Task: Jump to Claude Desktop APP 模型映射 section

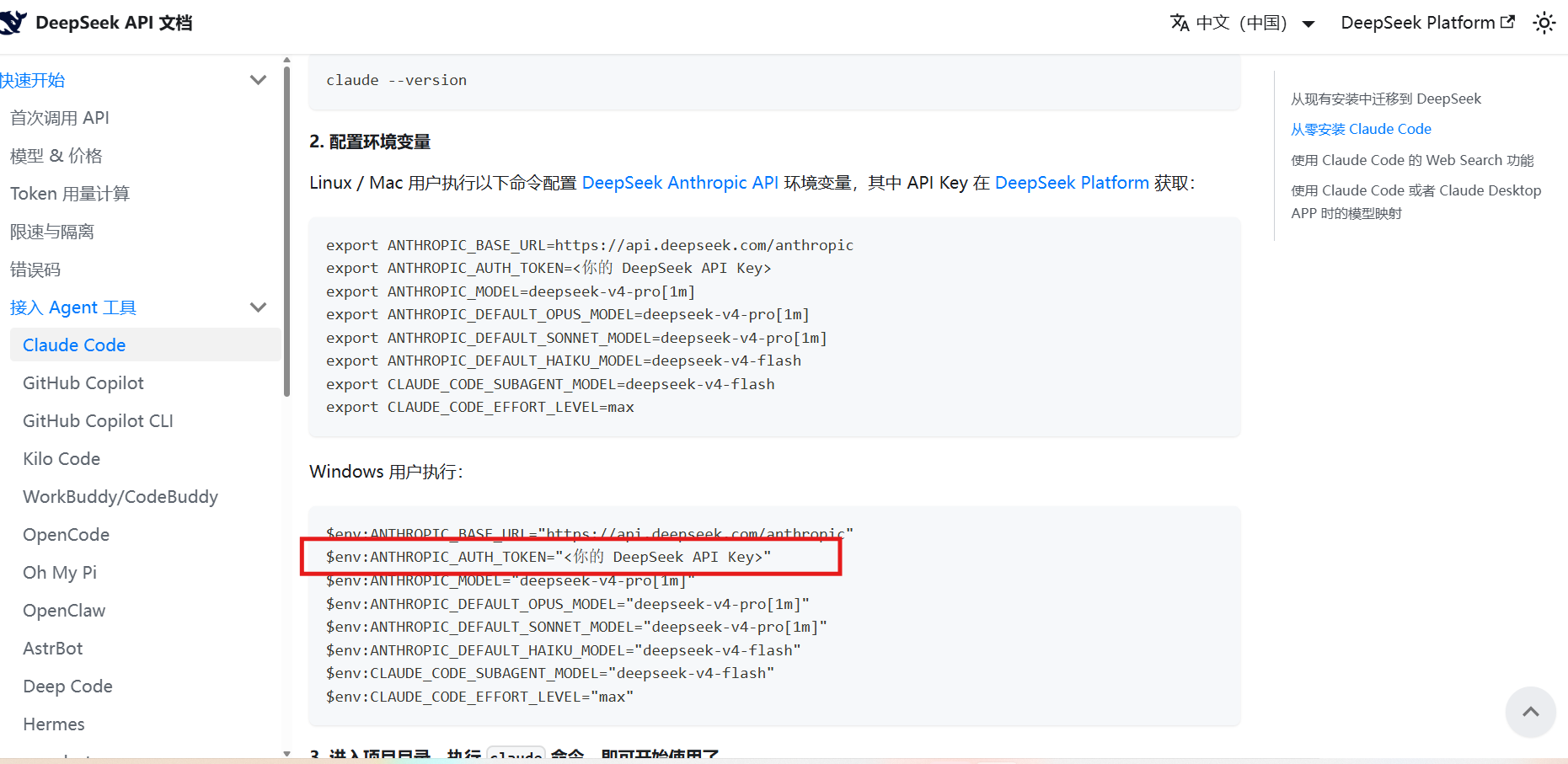Action: pyautogui.click(x=1416, y=201)
